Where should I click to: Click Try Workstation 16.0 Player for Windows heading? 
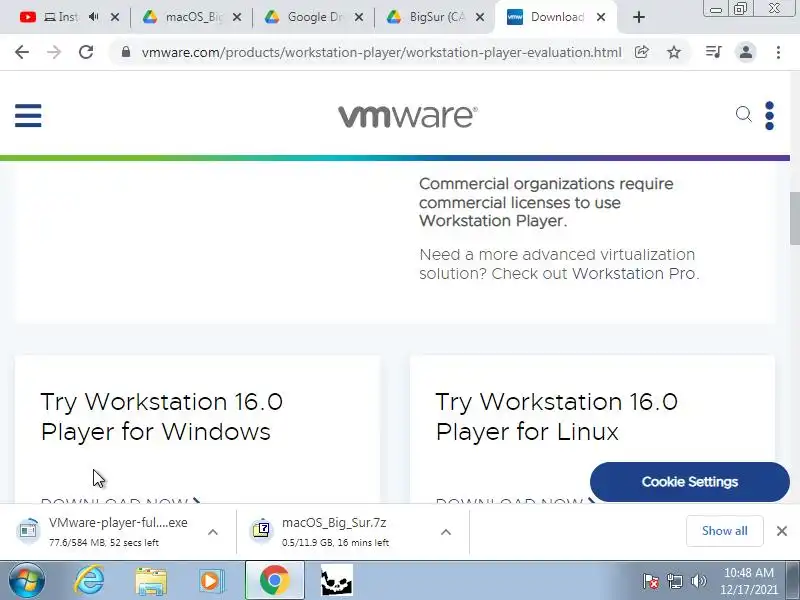pos(161,416)
